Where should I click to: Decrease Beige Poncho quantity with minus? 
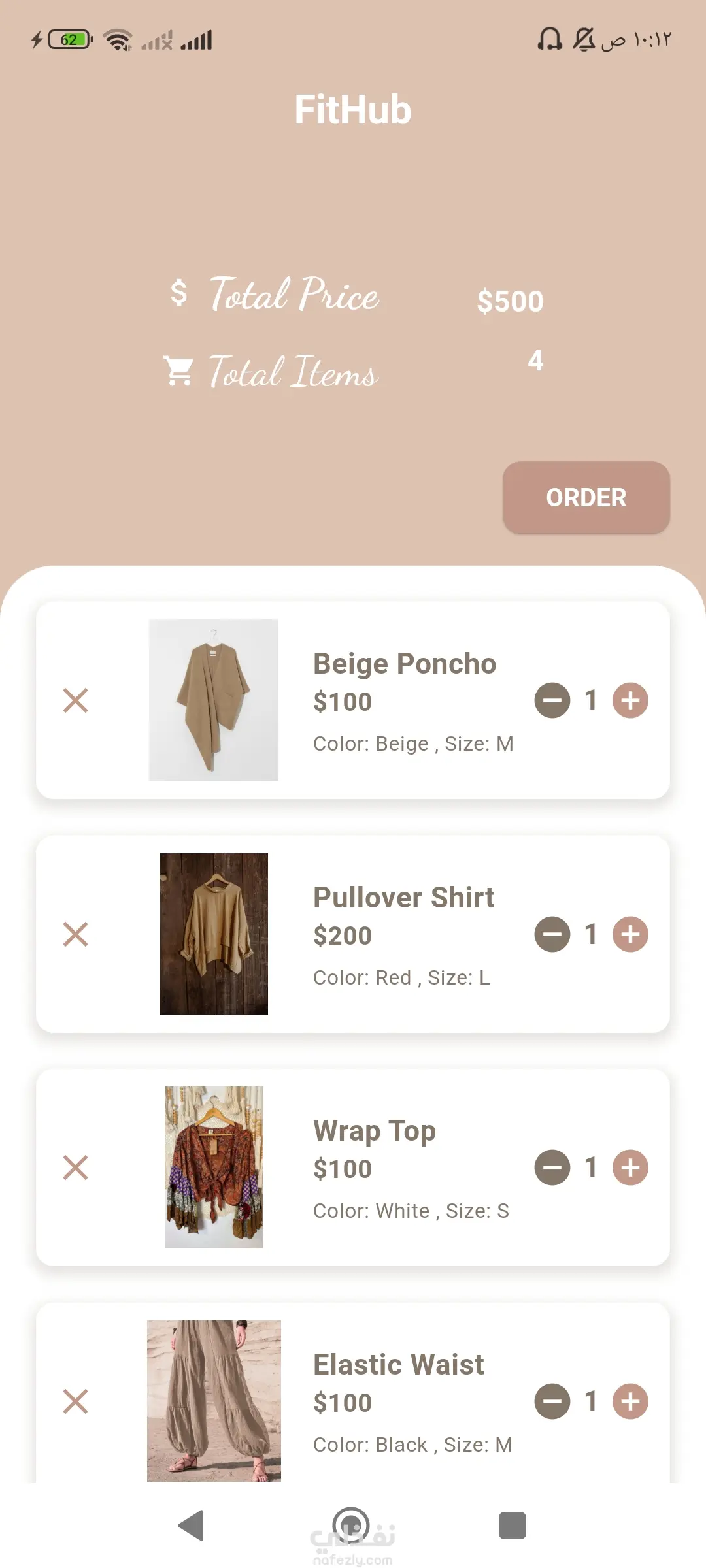coord(552,700)
